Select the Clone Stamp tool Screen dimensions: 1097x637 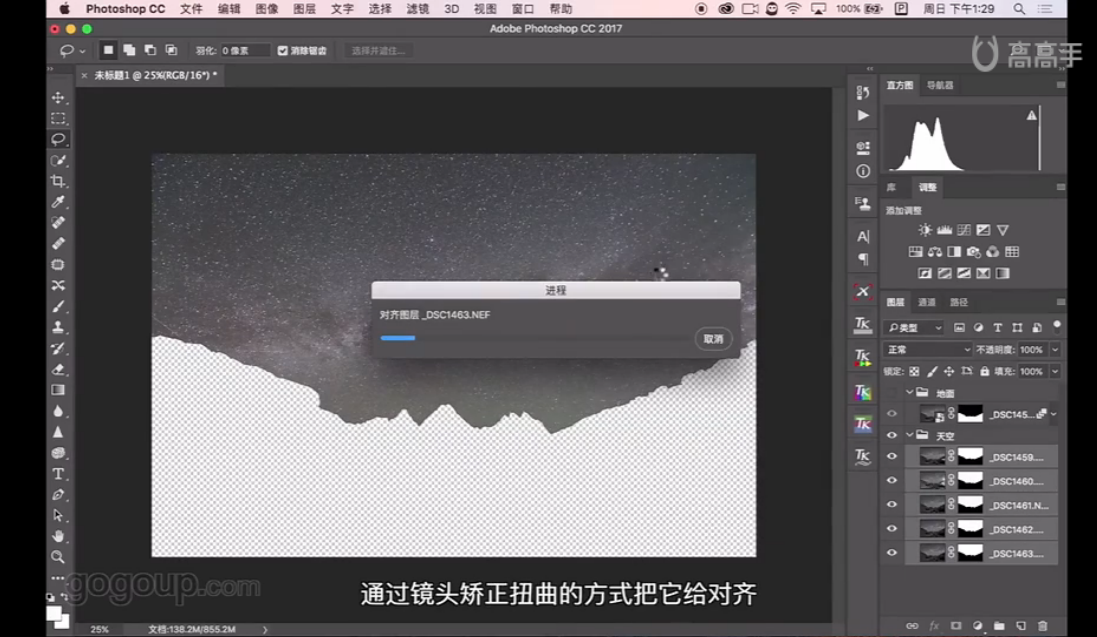59,327
